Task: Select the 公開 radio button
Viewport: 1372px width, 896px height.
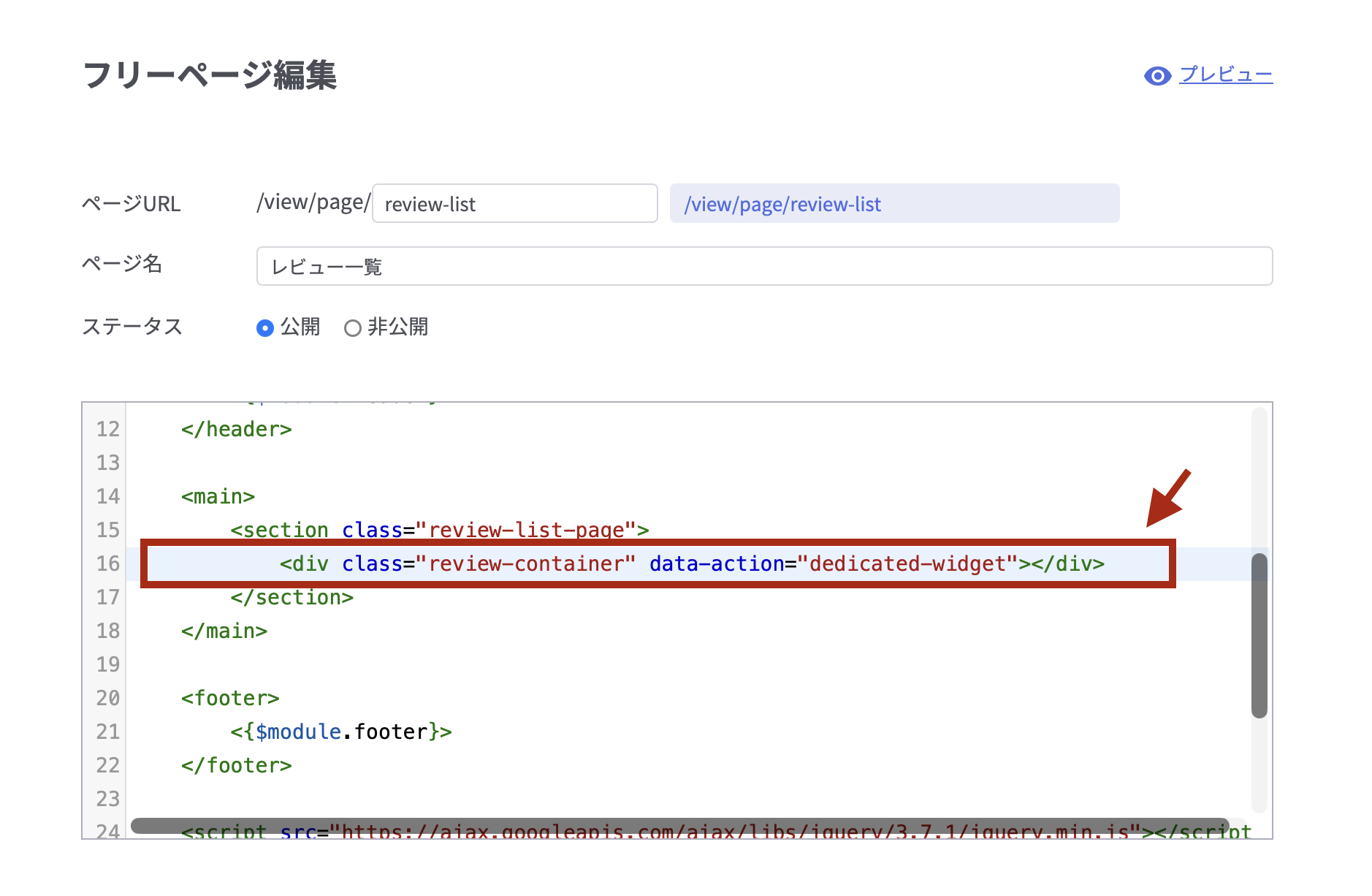Action: click(265, 328)
